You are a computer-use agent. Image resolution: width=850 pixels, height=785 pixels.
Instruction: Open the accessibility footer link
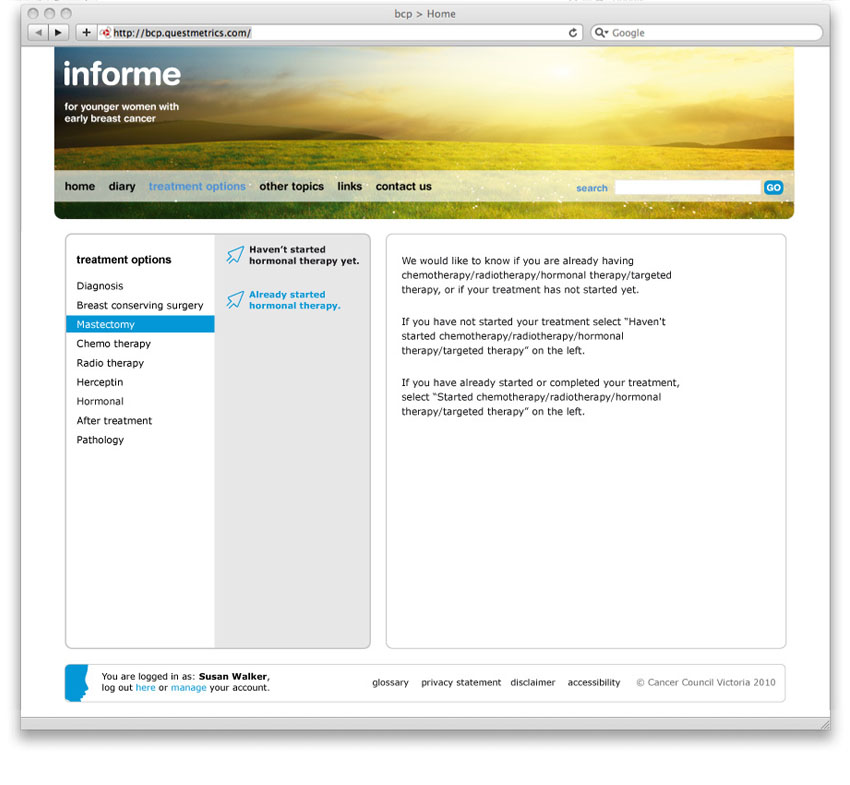pyautogui.click(x=594, y=683)
